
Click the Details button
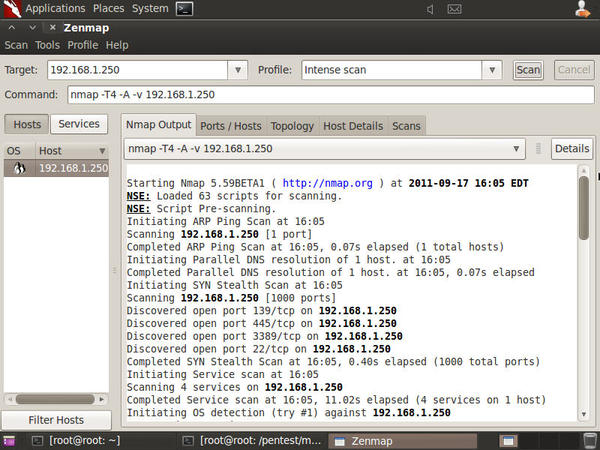[572, 148]
